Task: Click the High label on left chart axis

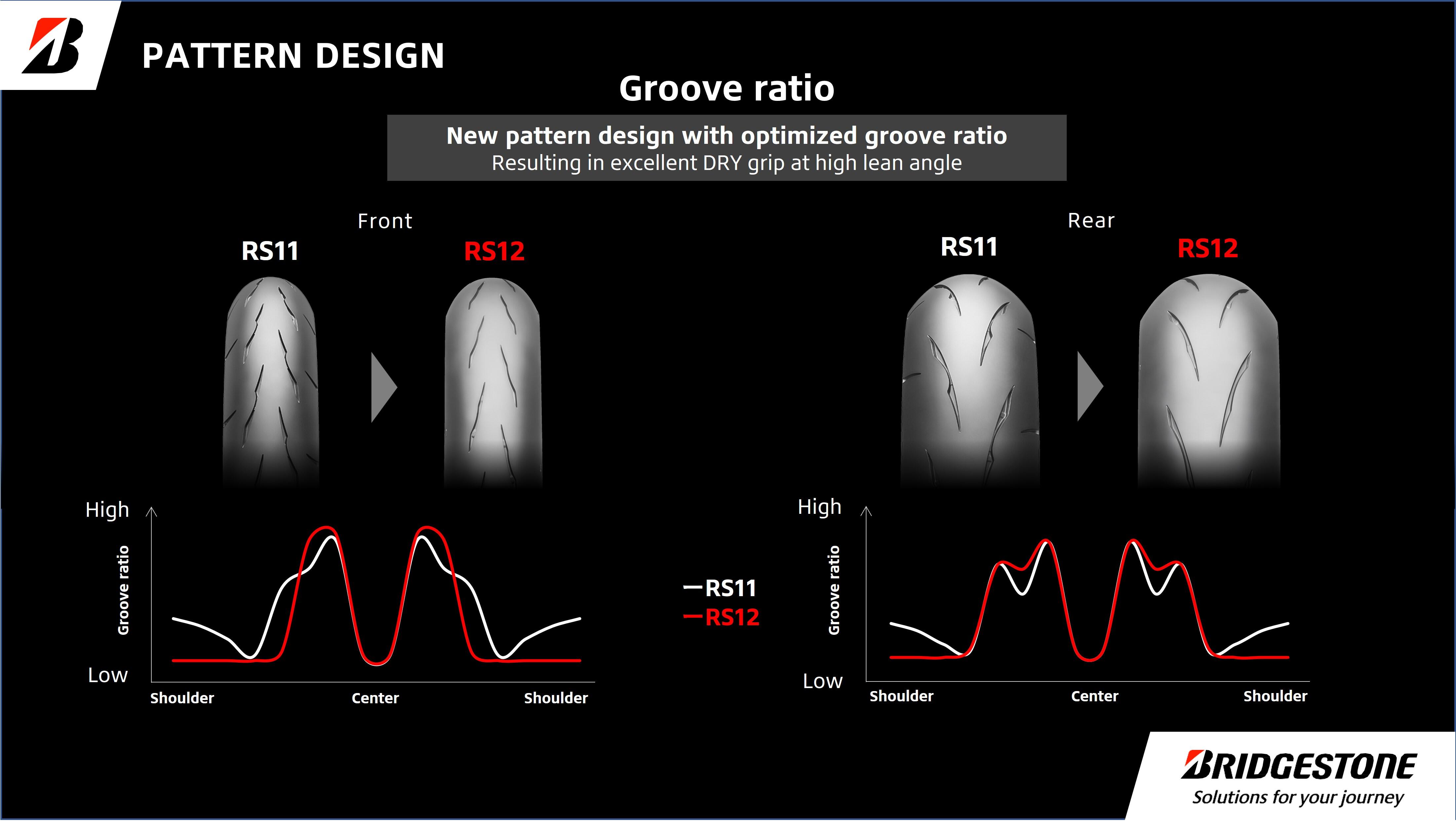Action: [107, 510]
